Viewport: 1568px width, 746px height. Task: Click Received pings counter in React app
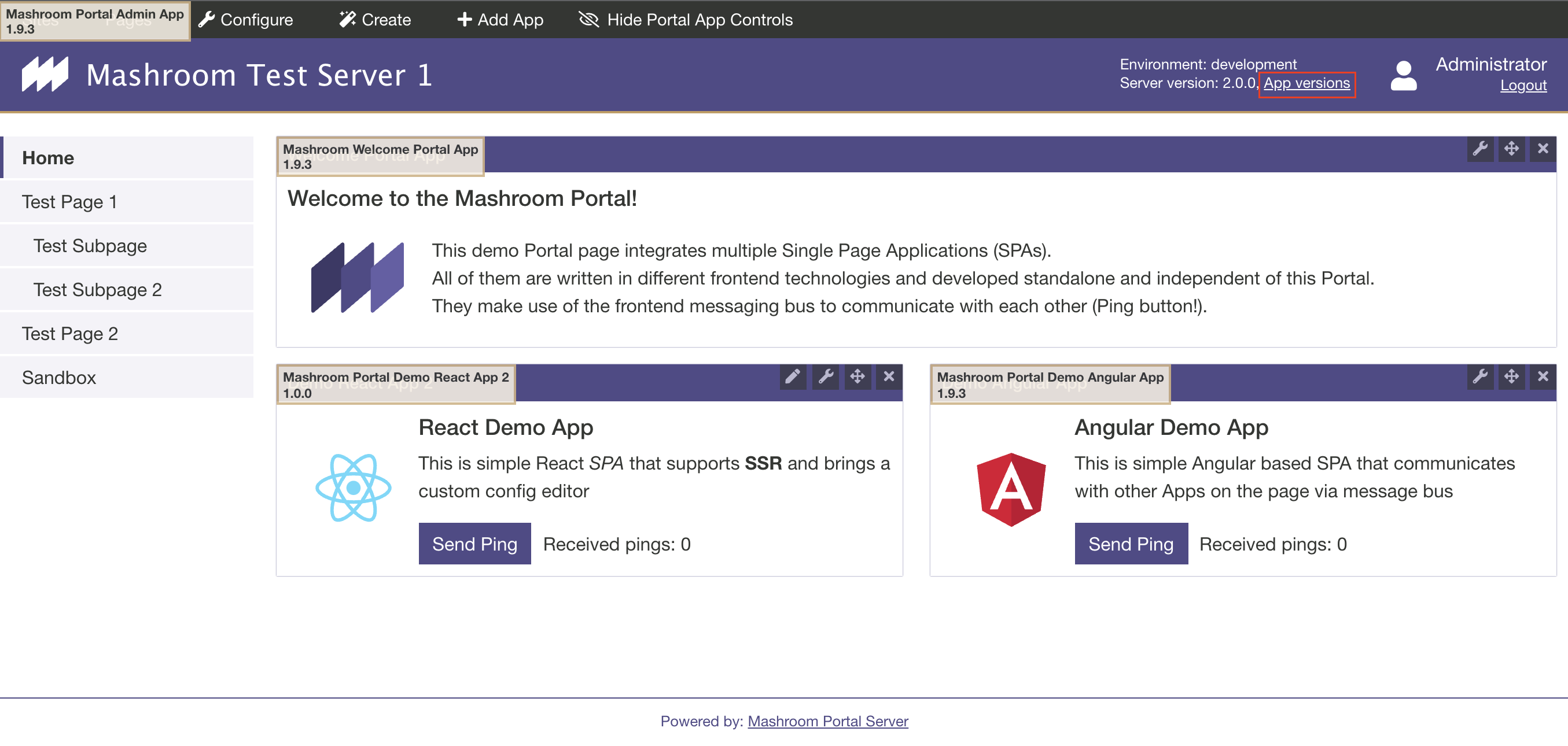(617, 544)
